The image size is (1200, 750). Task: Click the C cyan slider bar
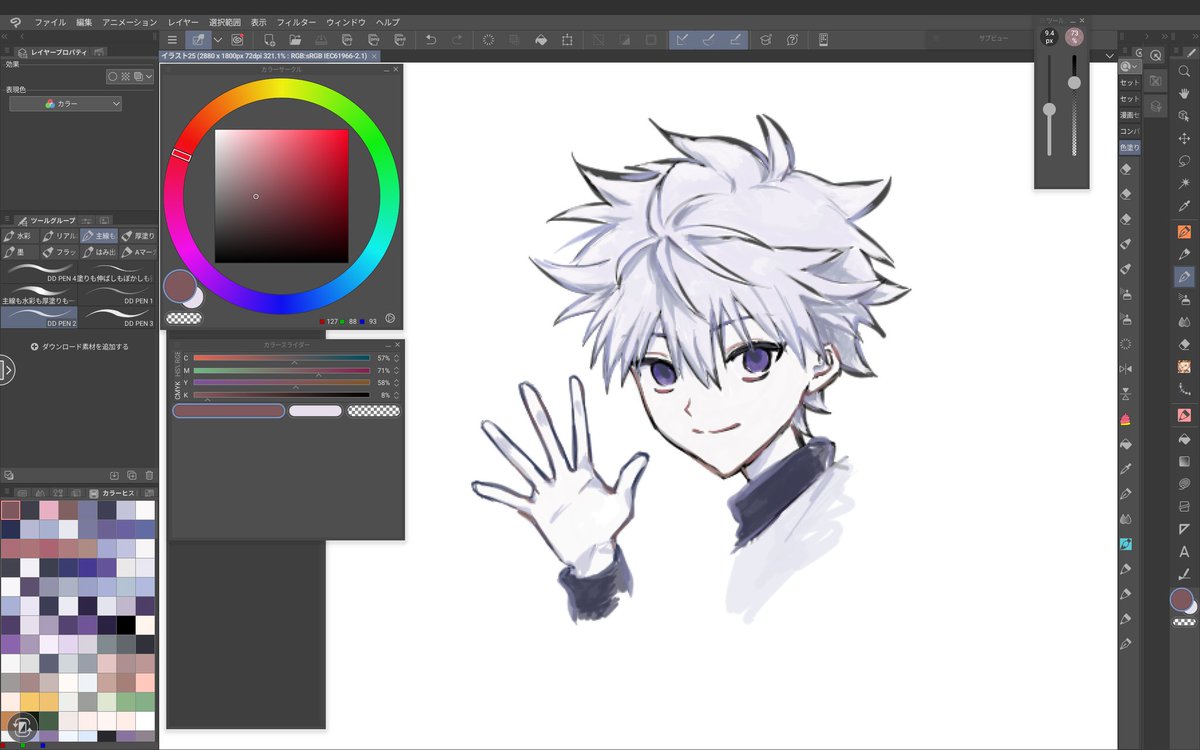click(281, 357)
